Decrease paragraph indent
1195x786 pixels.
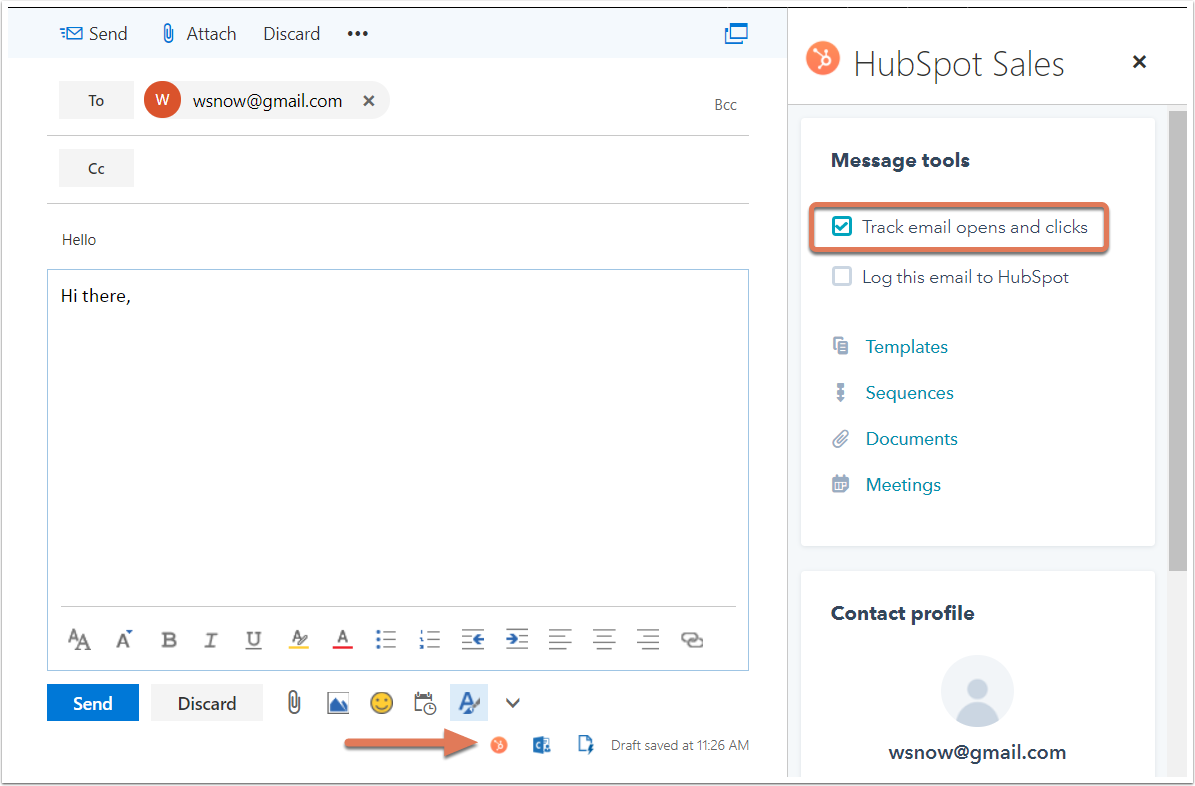(473, 640)
